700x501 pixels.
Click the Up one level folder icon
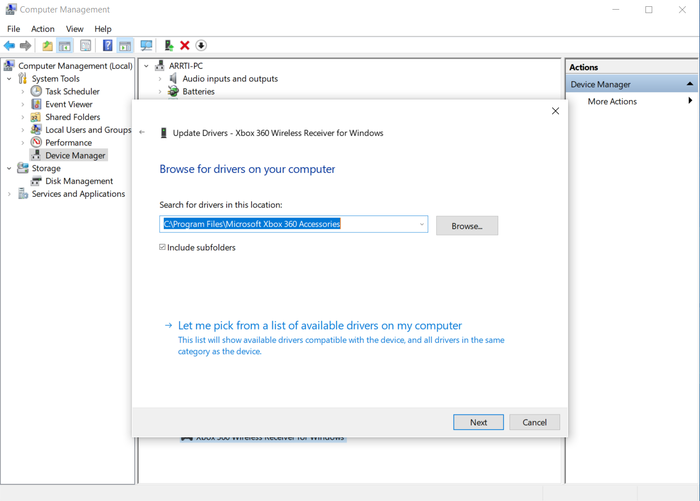tap(47, 46)
